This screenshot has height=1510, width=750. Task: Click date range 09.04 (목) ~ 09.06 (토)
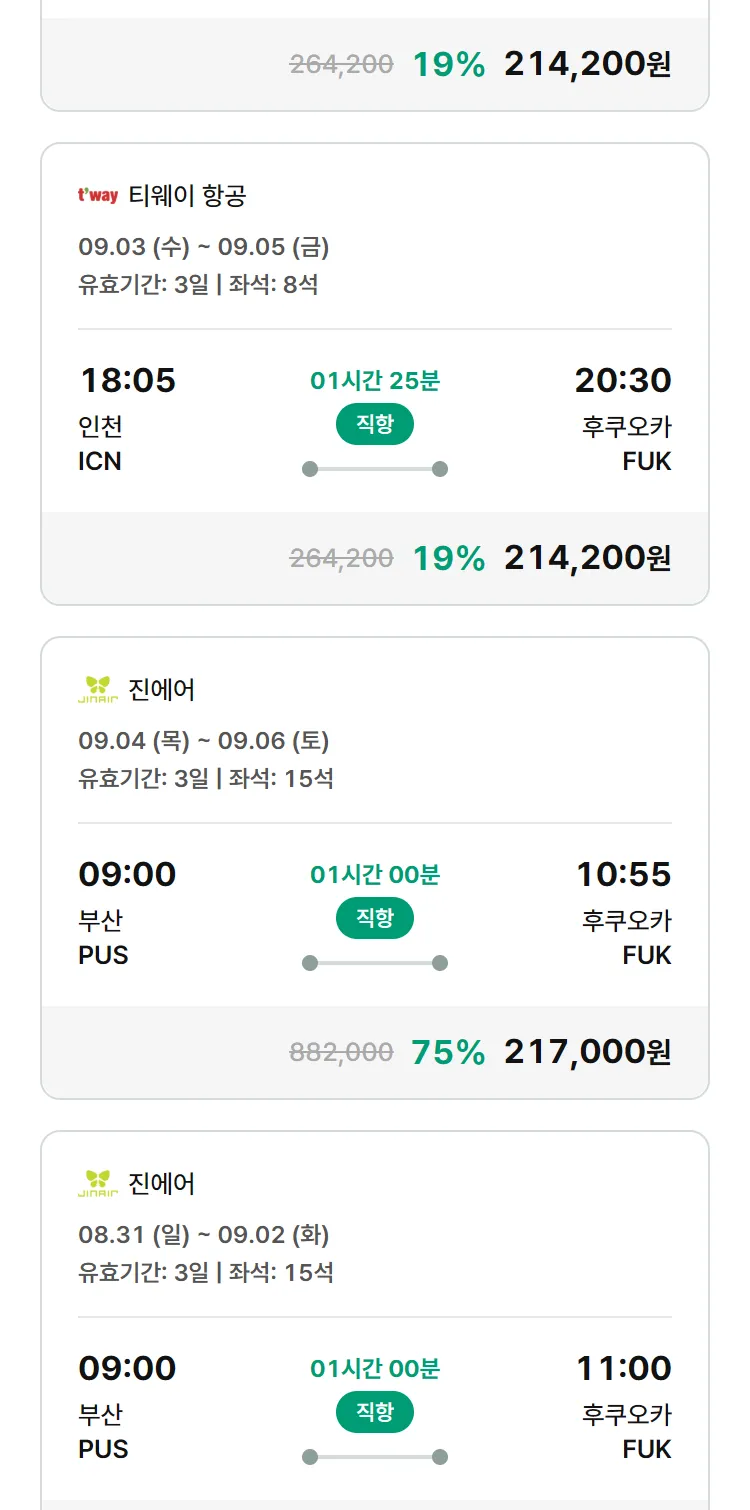[x=204, y=741]
